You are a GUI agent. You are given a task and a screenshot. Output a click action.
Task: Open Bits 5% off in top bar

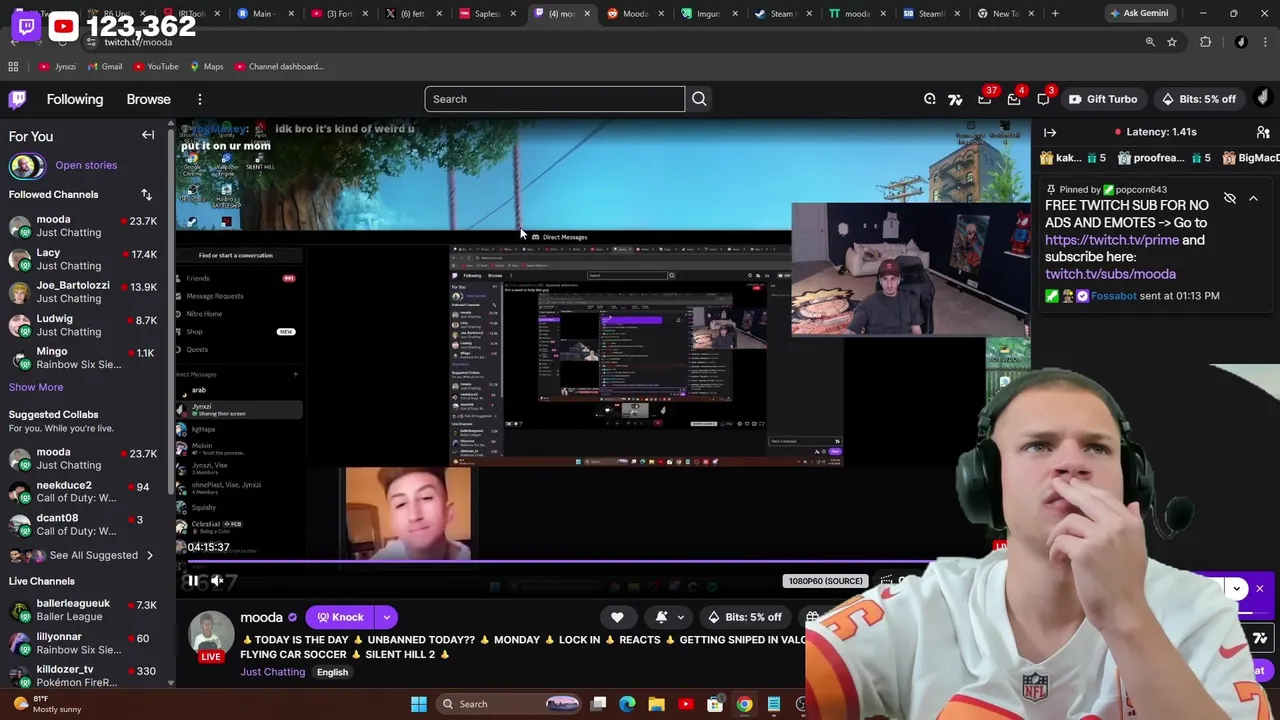[1198, 99]
